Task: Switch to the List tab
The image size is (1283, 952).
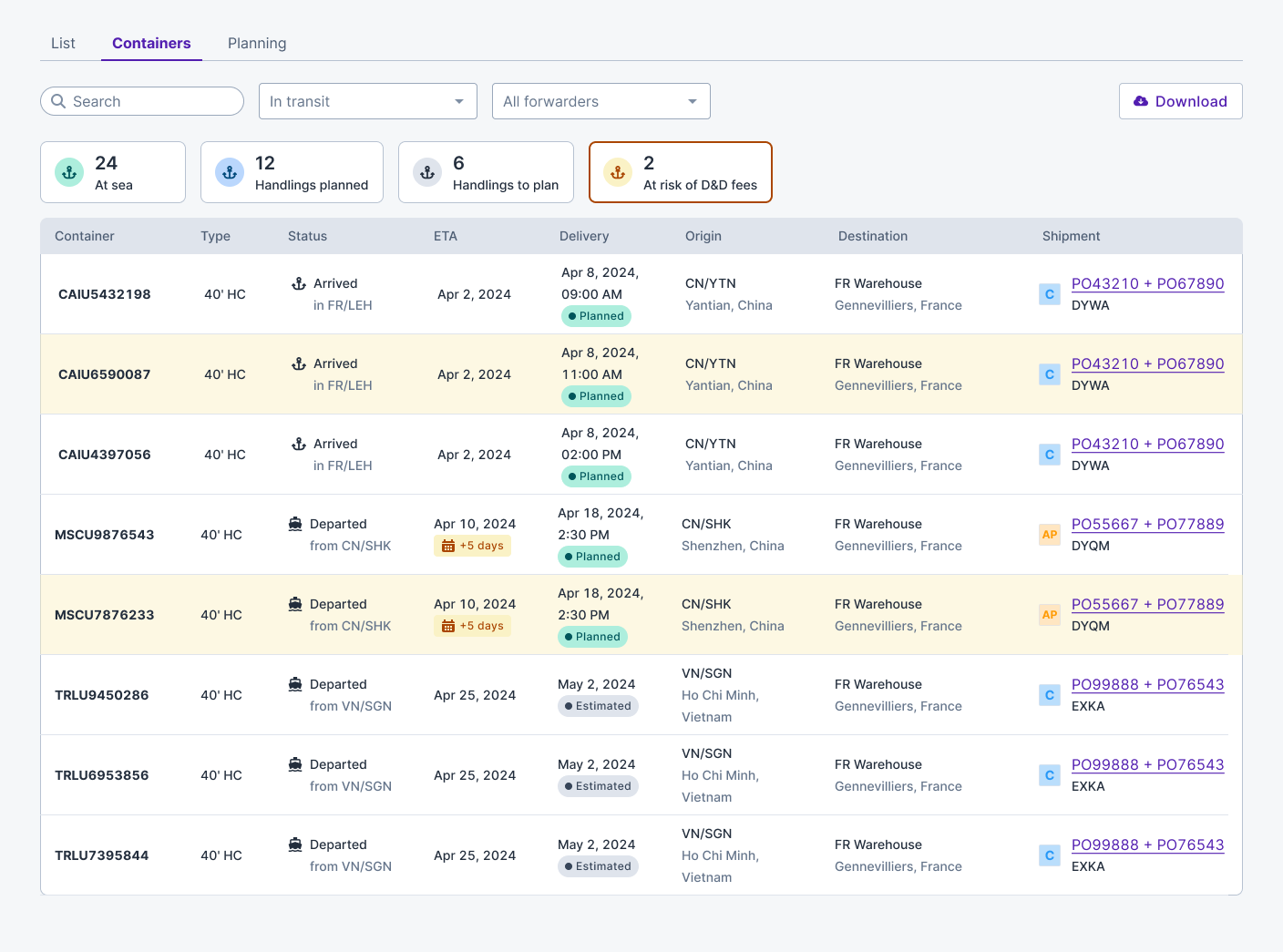Action: [63, 43]
